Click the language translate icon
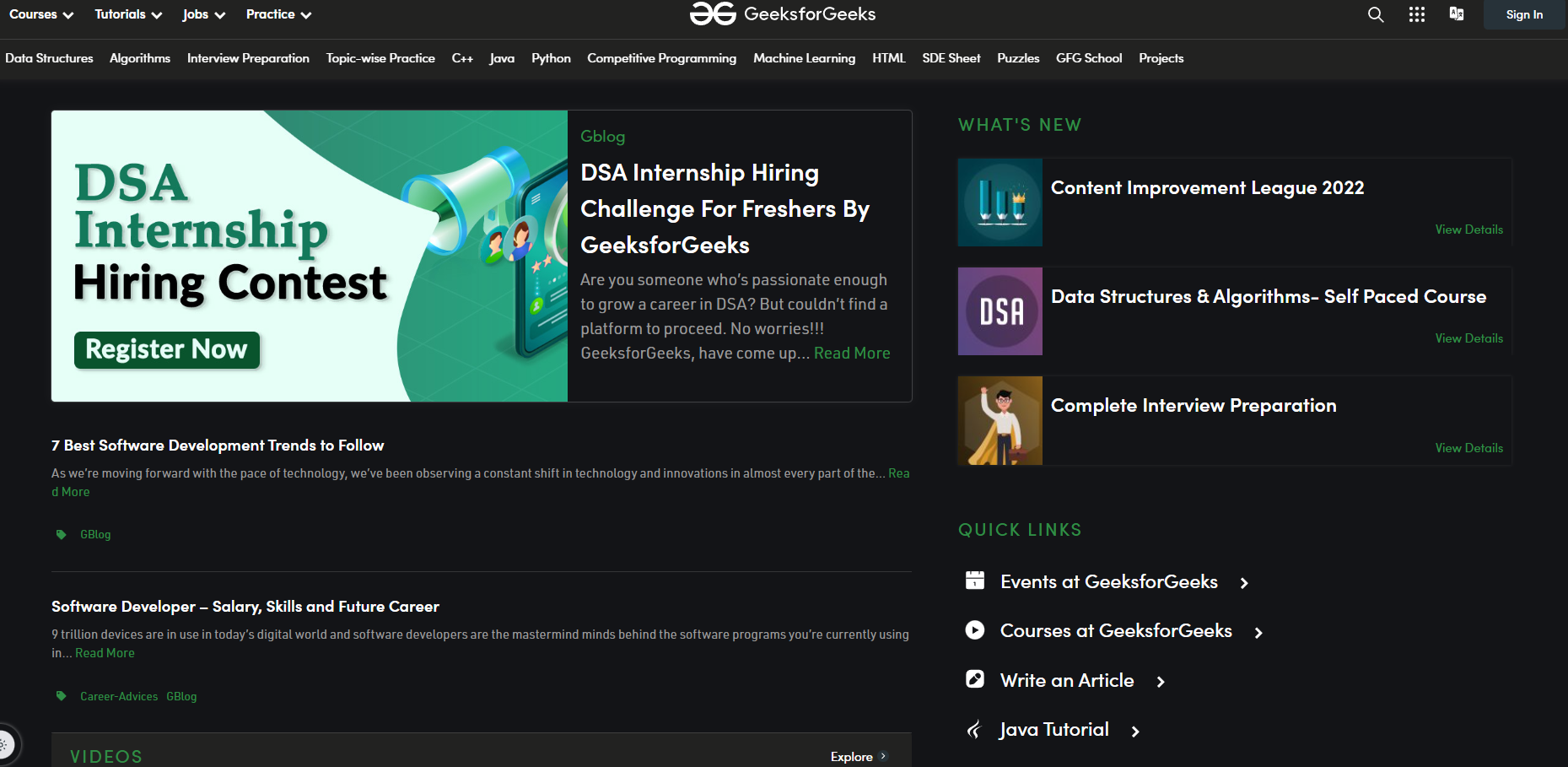The image size is (1568, 767). click(x=1457, y=14)
